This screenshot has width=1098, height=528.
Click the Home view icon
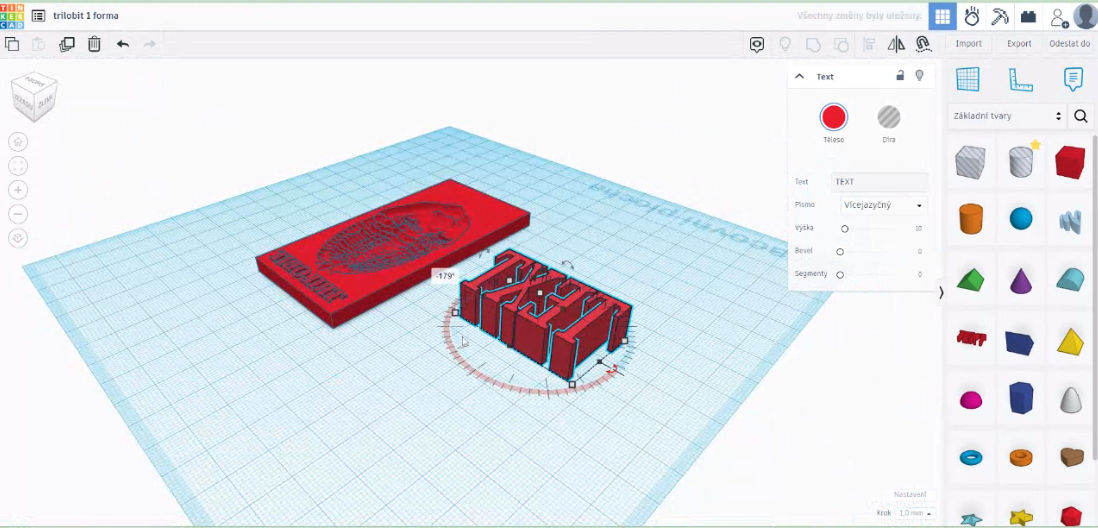pos(18,142)
